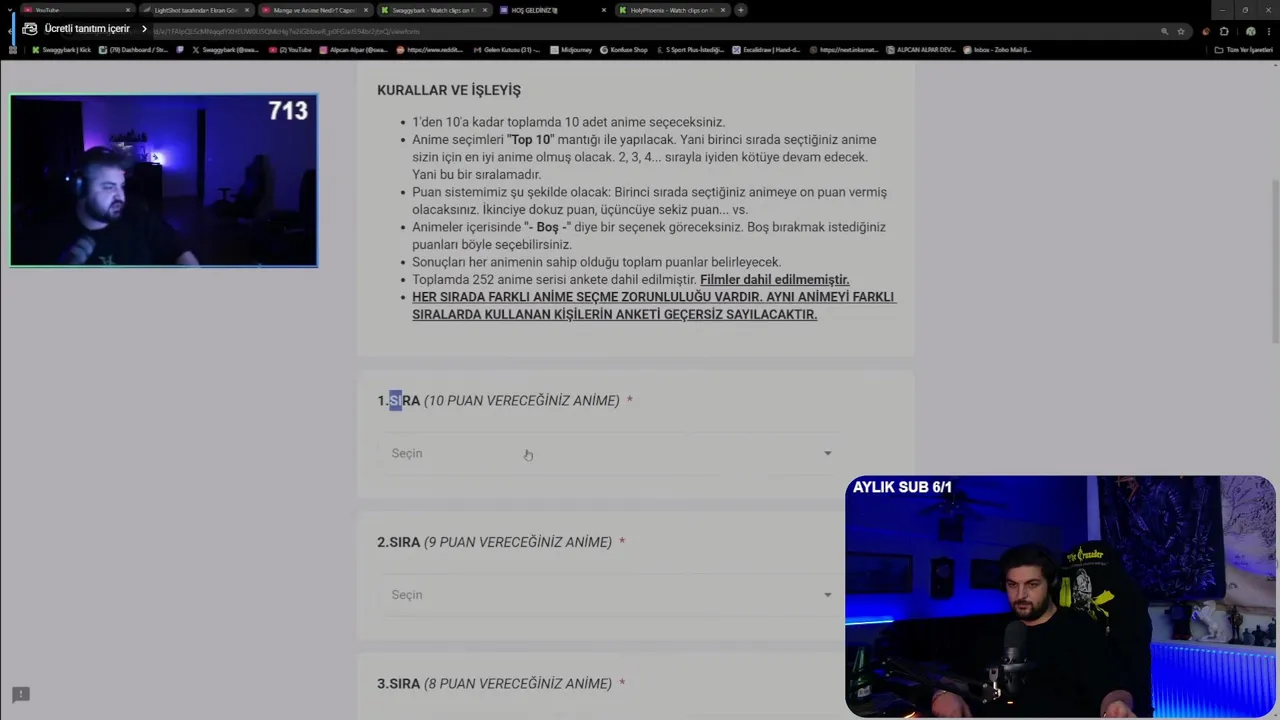Click the orange extension icon in toolbar
This screenshot has height=720, width=1280.
tap(1206, 31)
